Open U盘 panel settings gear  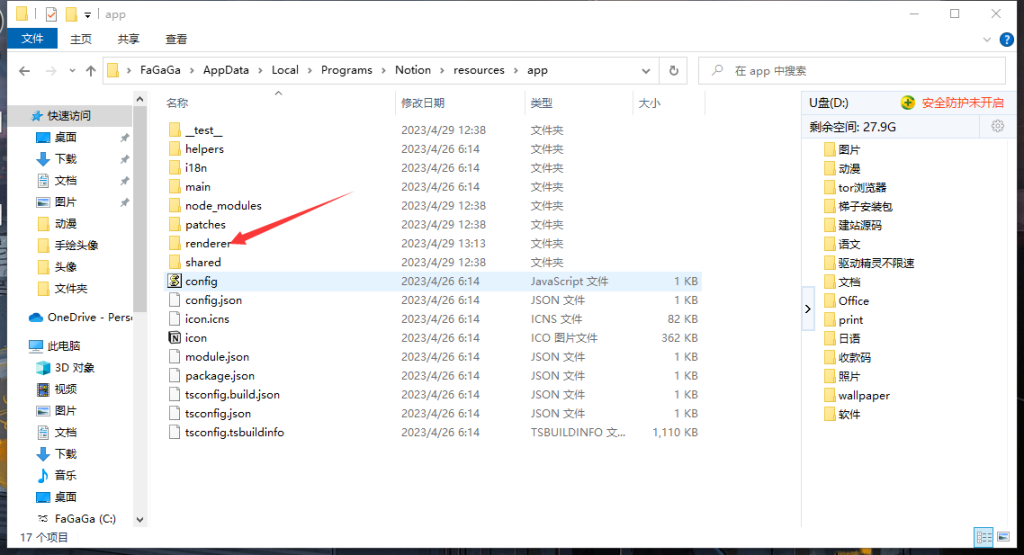coord(997,126)
